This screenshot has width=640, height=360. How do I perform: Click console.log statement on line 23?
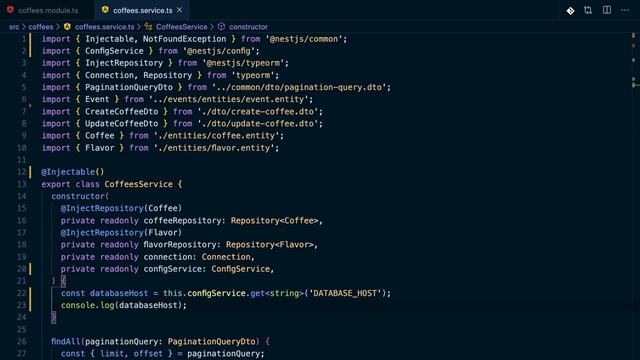(123, 305)
